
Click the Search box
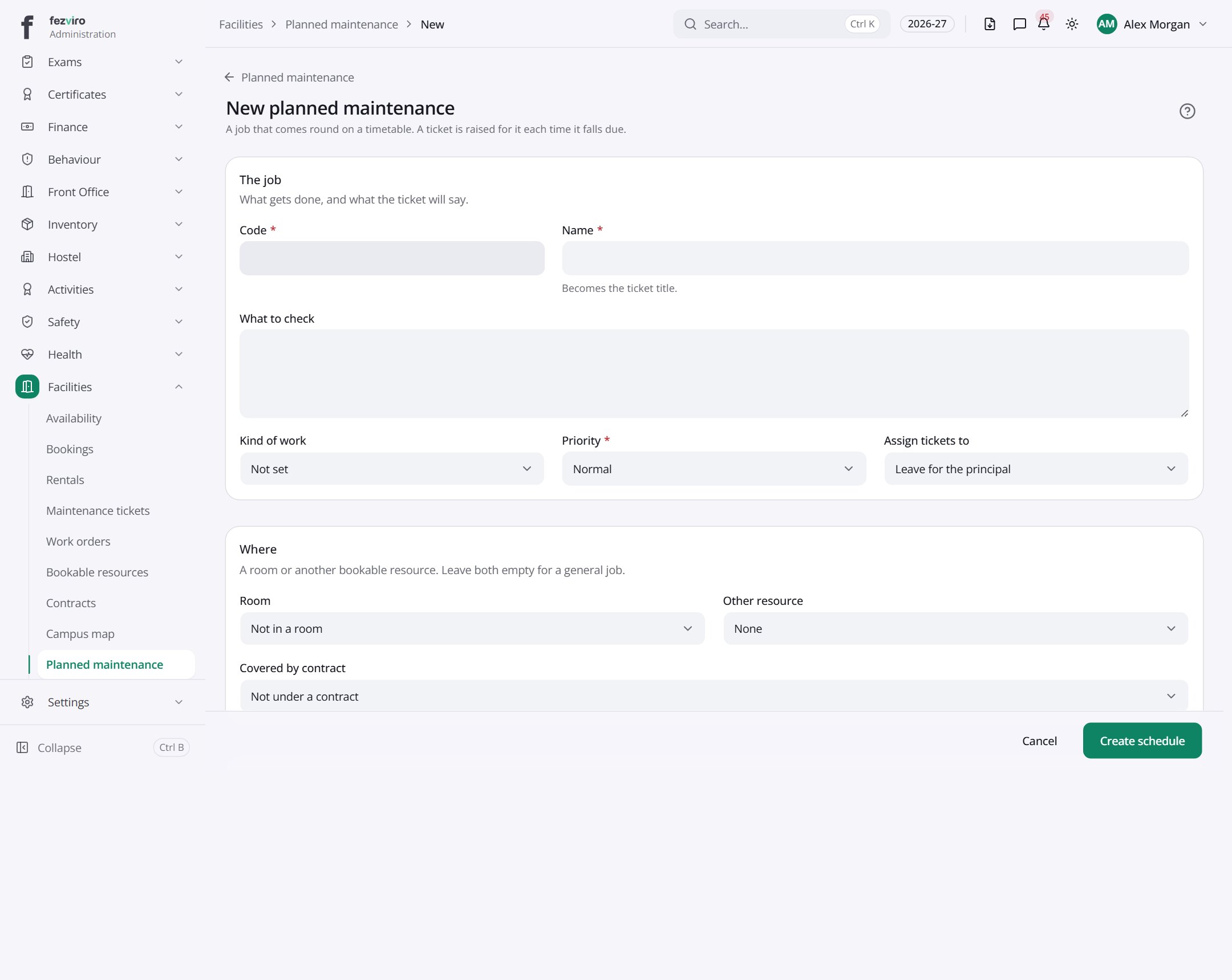pos(781,24)
